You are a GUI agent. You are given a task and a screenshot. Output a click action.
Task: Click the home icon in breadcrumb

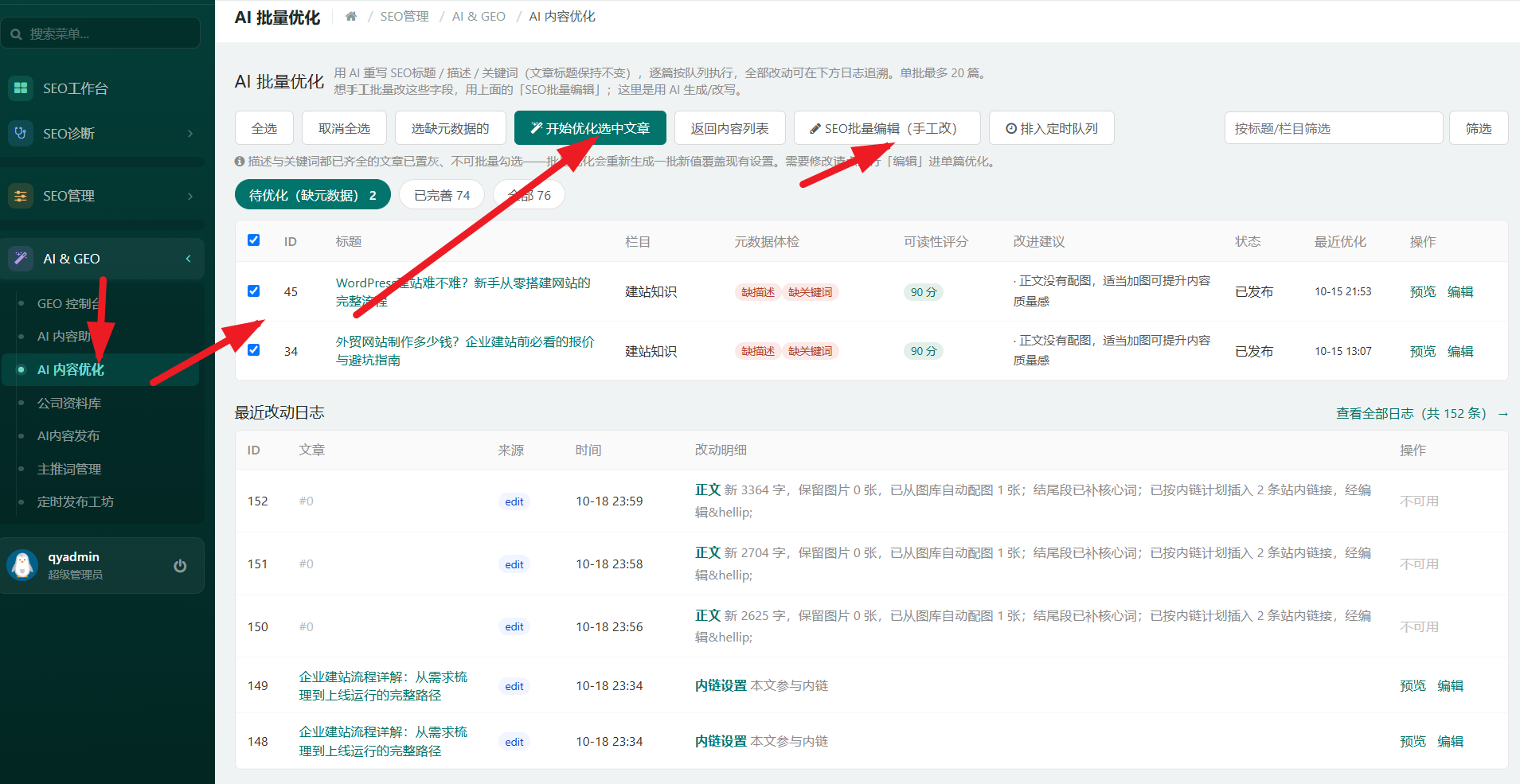pyautogui.click(x=351, y=16)
